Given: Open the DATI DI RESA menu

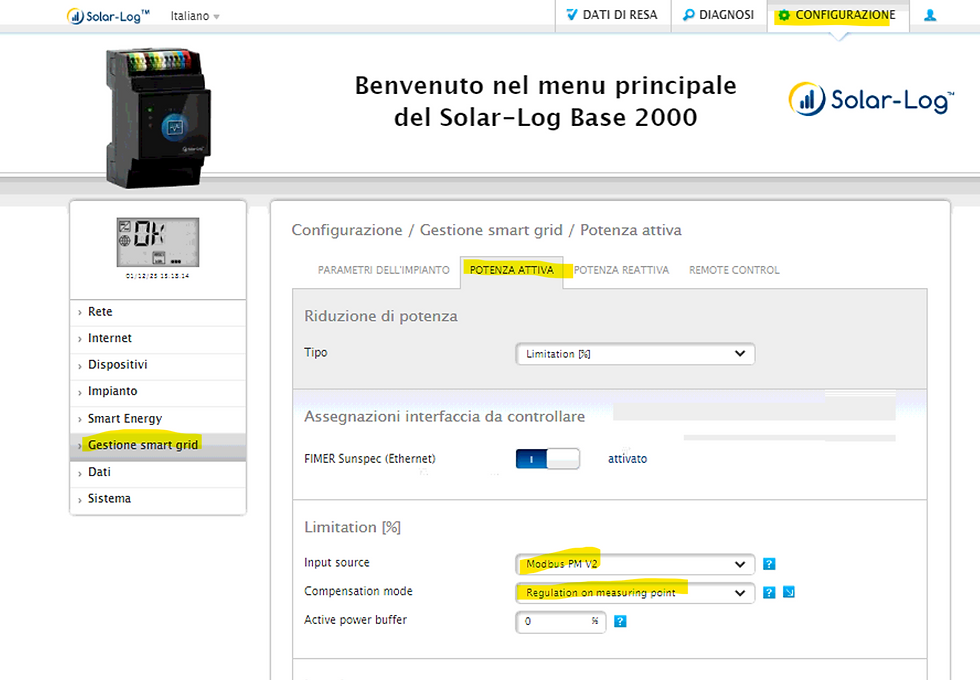Looking at the screenshot, I should (612, 15).
